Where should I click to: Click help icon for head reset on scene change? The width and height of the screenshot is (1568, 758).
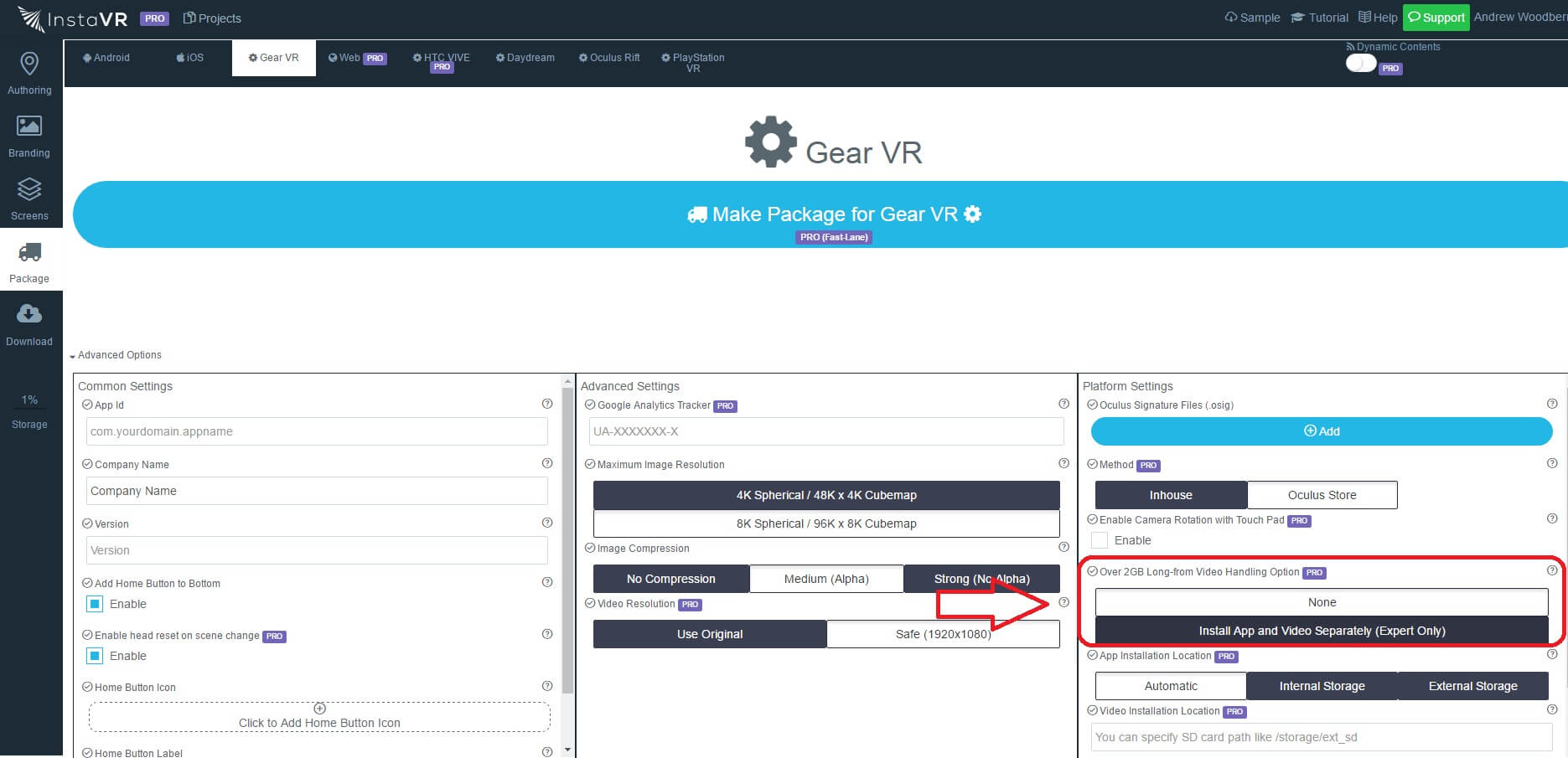[x=547, y=634]
